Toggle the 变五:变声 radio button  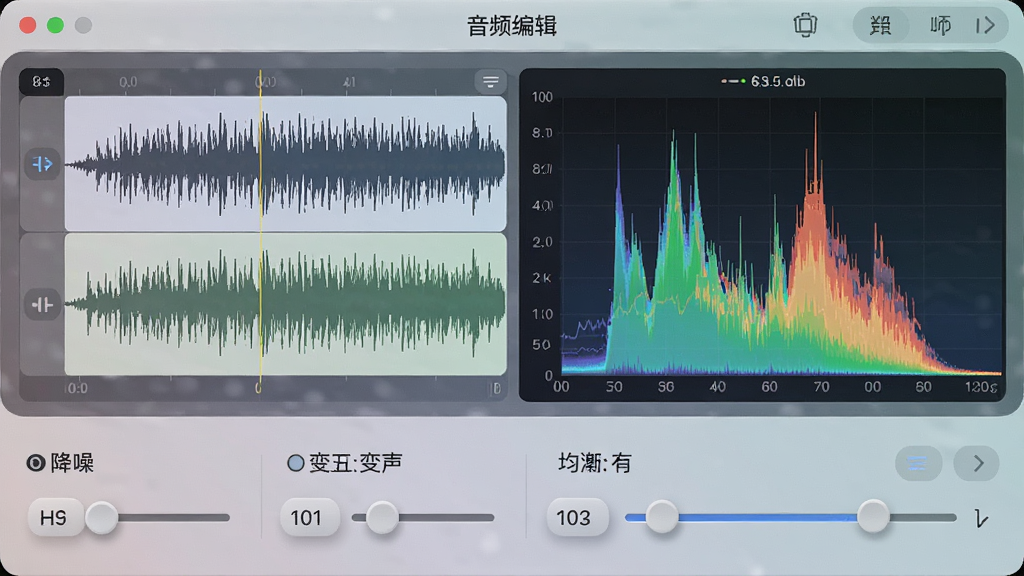pos(296,463)
